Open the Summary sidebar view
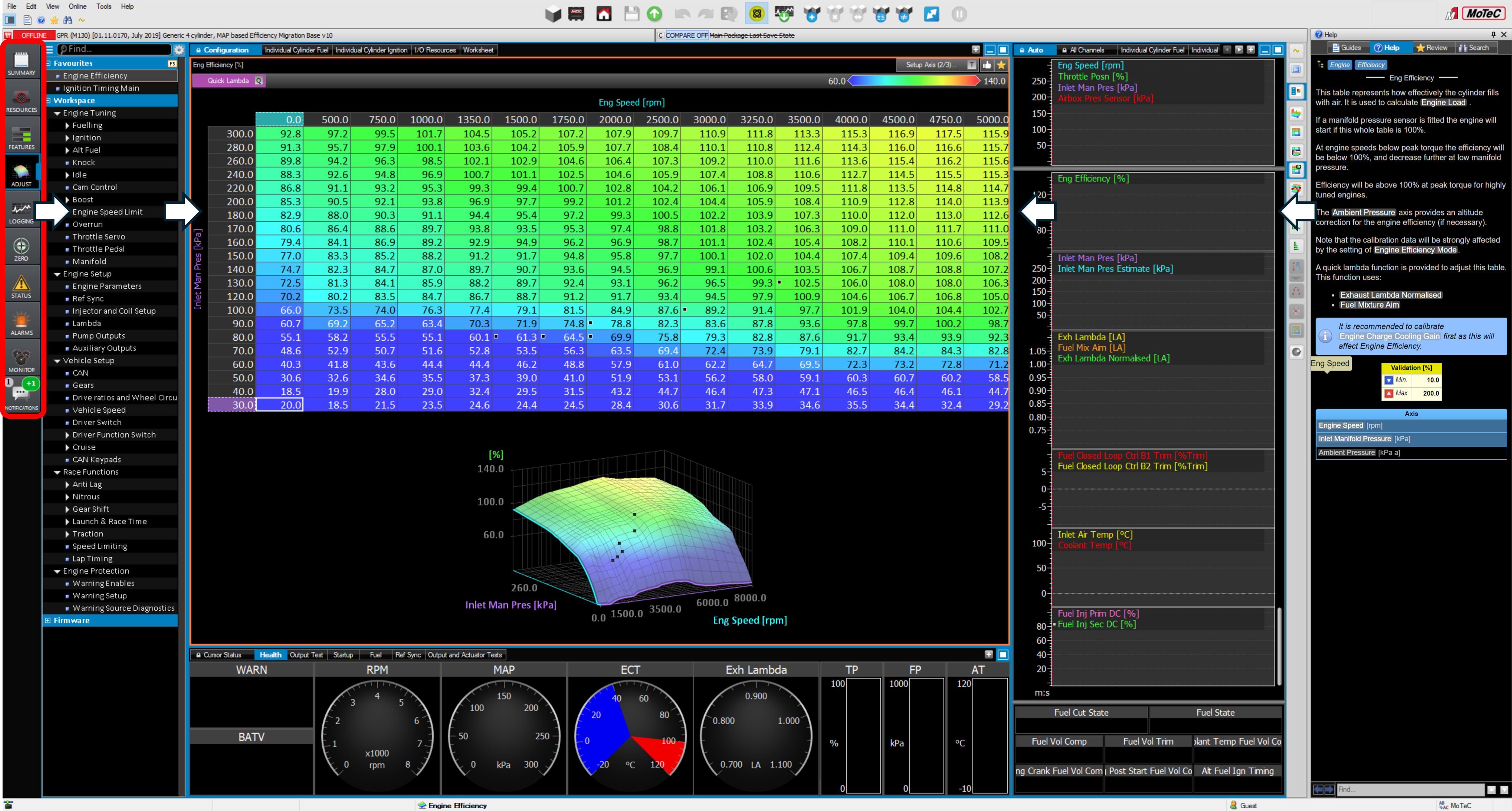Image resolution: width=1512 pixels, height=811 pixels. click(x=21, y=63)
